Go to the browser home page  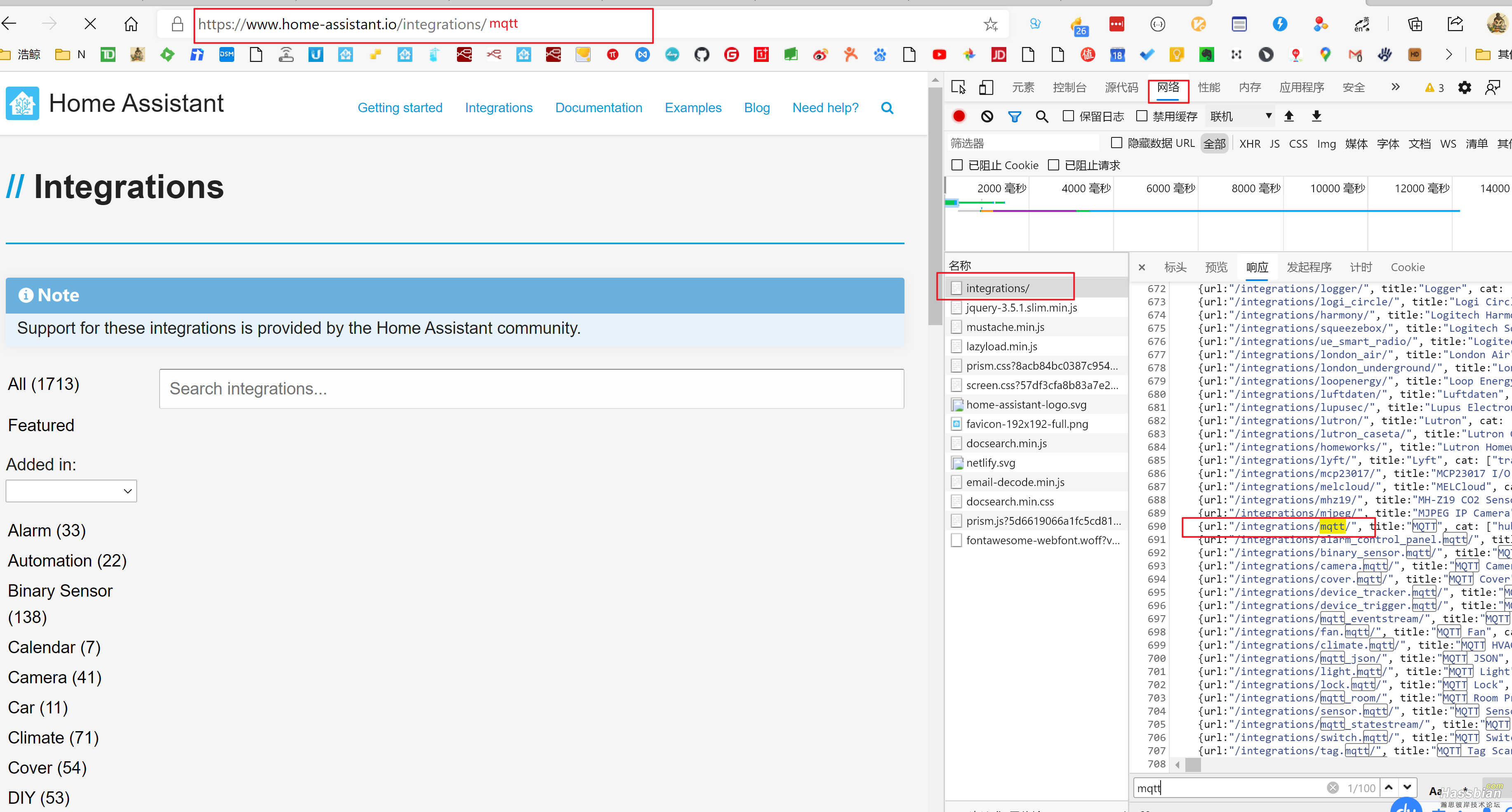131,24
